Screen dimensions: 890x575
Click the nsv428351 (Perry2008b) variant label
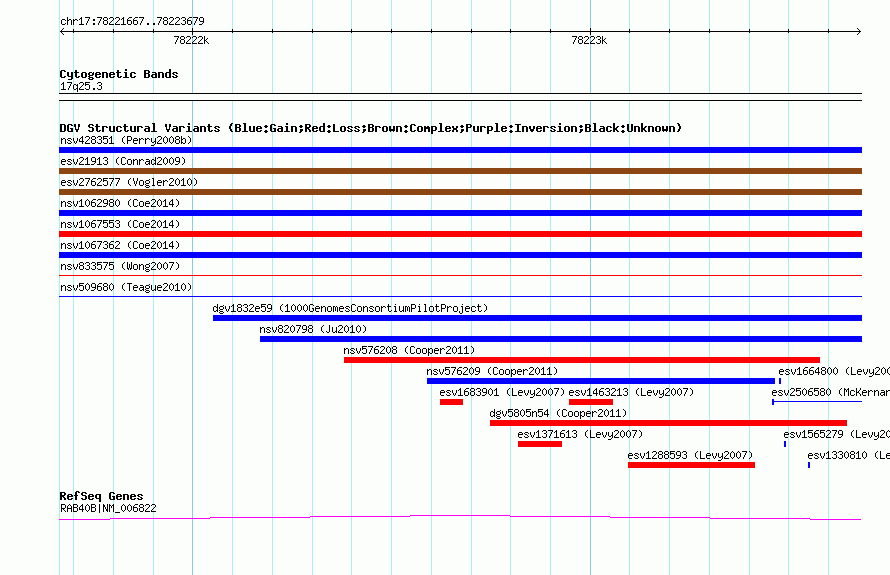pos(126,140)
